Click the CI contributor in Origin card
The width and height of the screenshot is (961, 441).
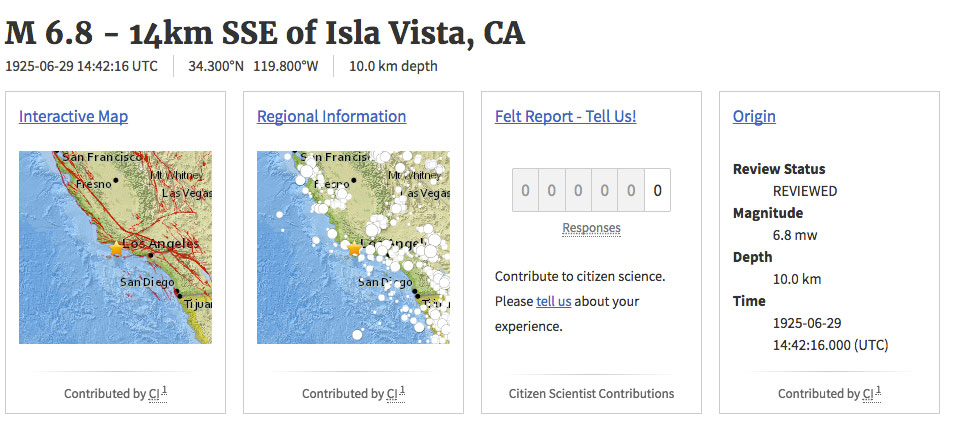click(868, 394)
